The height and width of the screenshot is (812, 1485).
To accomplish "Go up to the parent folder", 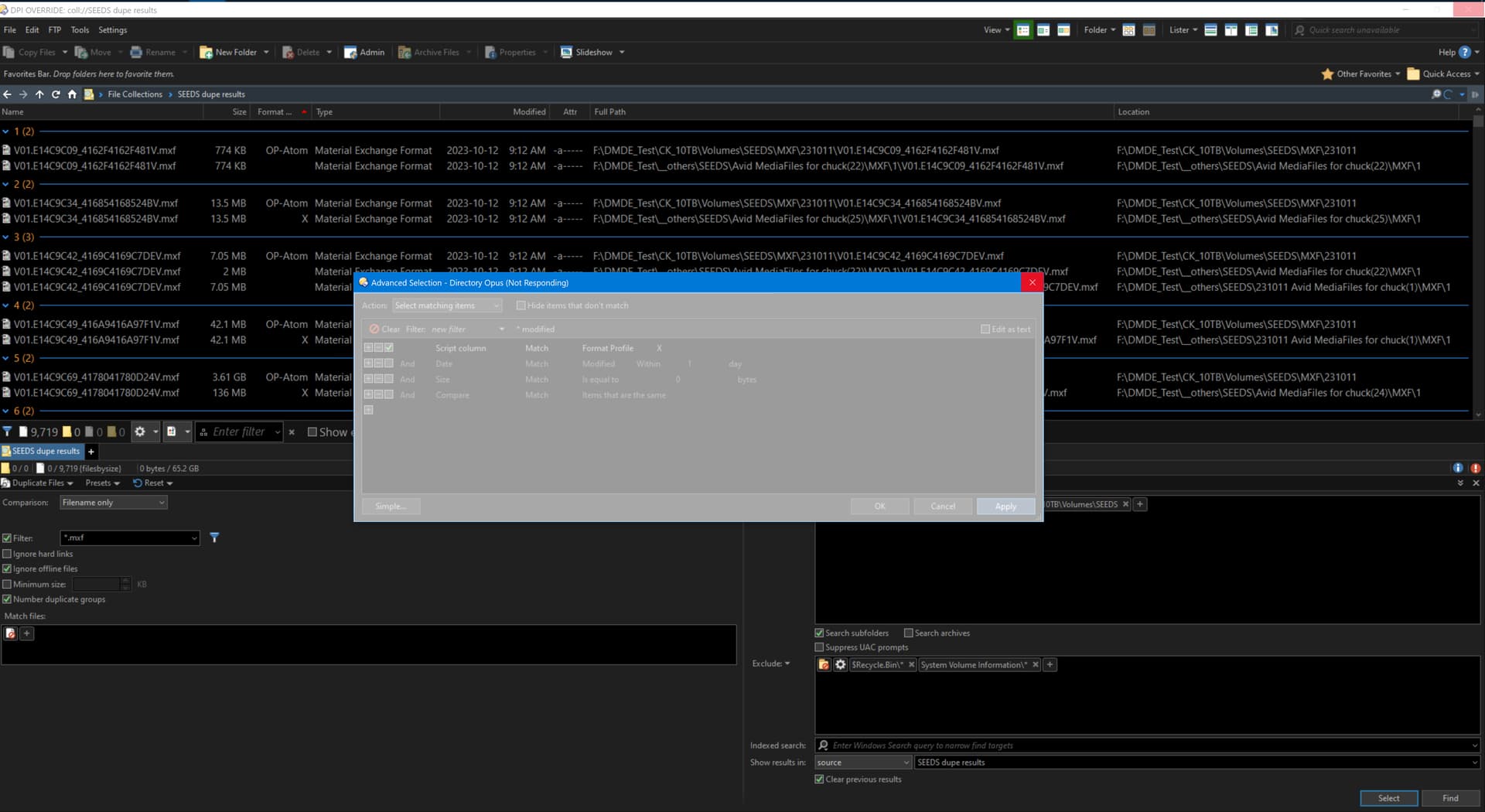I will pos(39,94).
